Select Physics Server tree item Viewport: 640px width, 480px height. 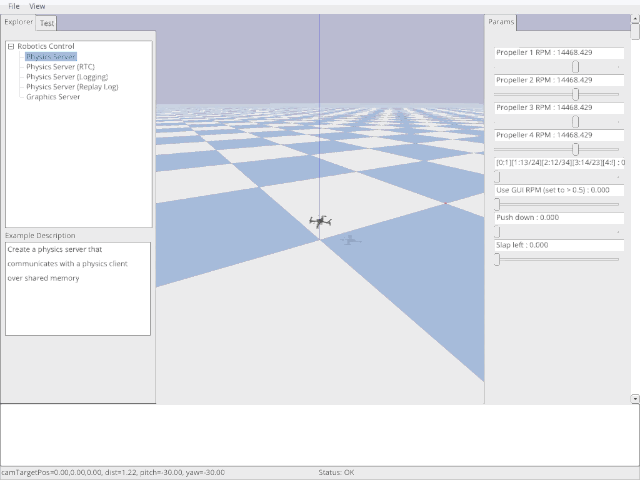[x=51, y=56]
